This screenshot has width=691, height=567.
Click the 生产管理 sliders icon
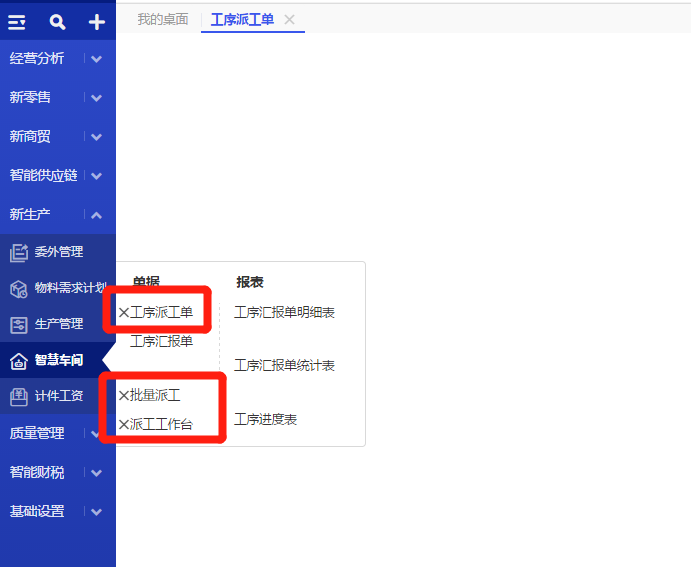pyautogui.click(x=19, y=325)
